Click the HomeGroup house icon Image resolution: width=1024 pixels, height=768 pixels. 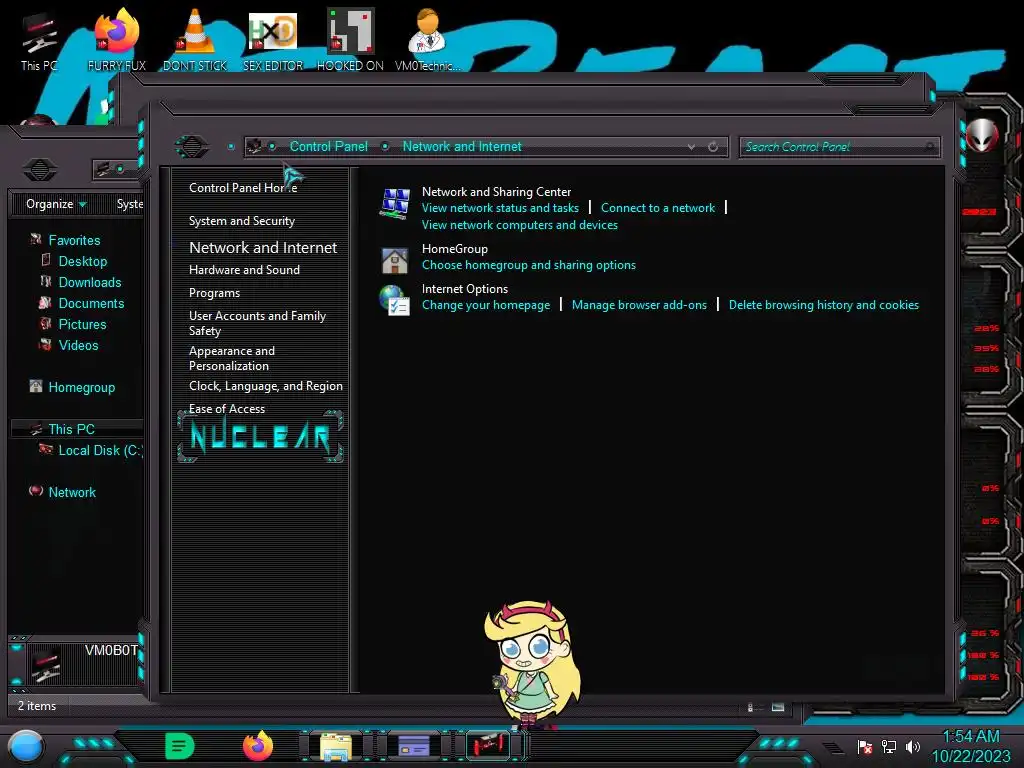click(x=395, y=261)
